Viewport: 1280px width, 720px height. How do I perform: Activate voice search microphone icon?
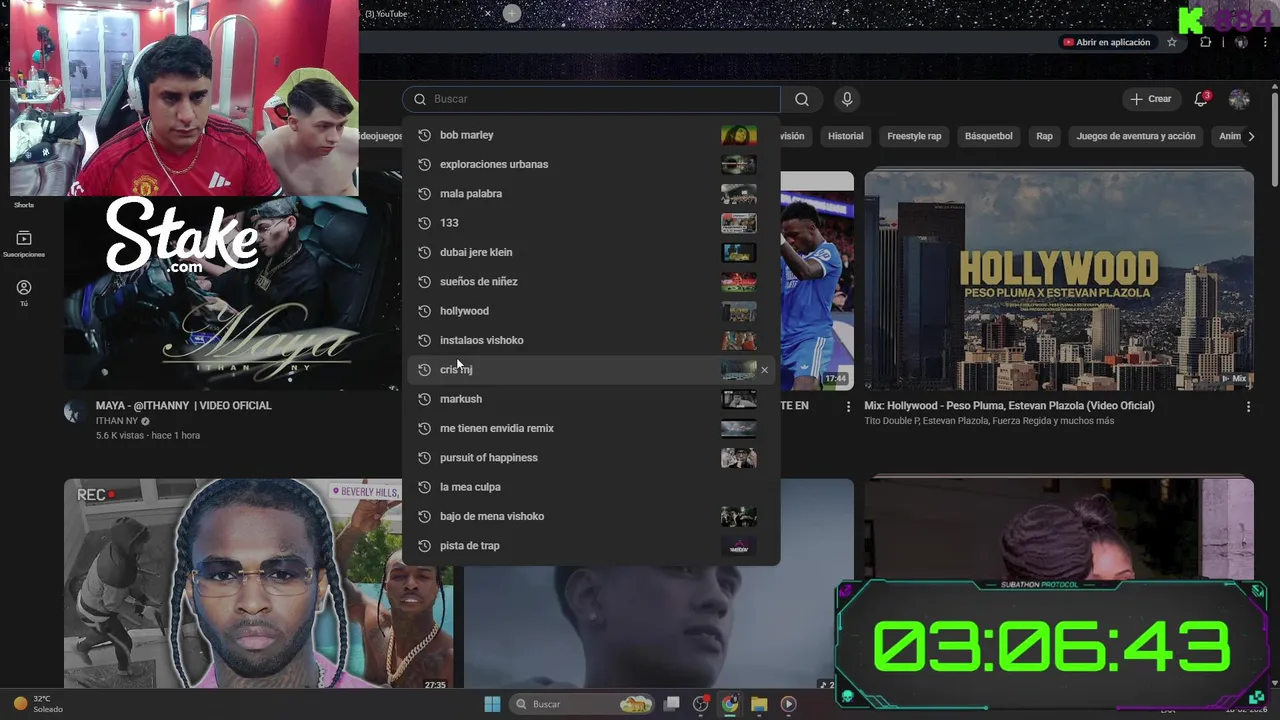click(847, 99)
